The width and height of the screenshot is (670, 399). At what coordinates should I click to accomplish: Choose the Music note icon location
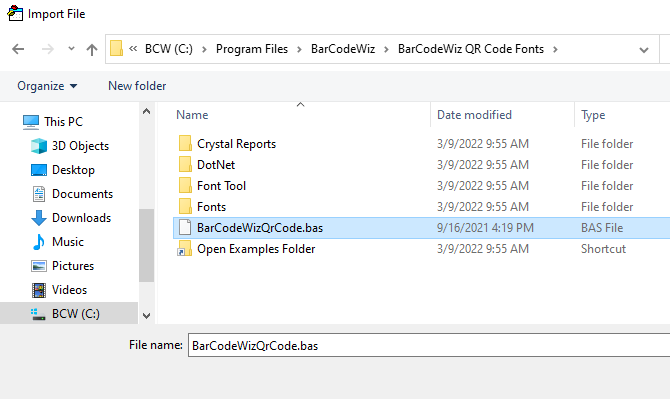point(38,242)
